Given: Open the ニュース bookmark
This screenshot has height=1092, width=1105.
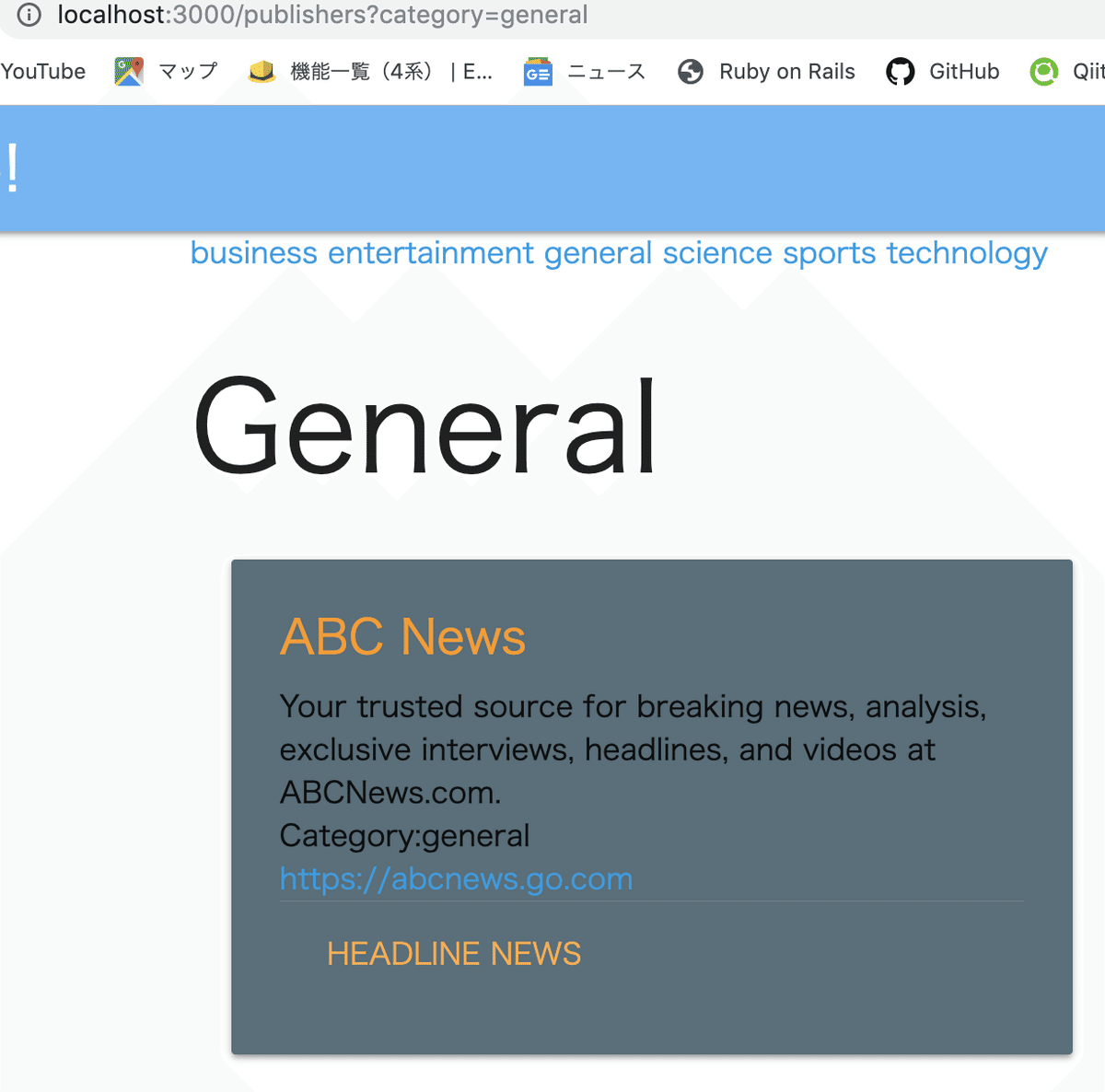Looking at the screenshot, I should pos(606,72).
